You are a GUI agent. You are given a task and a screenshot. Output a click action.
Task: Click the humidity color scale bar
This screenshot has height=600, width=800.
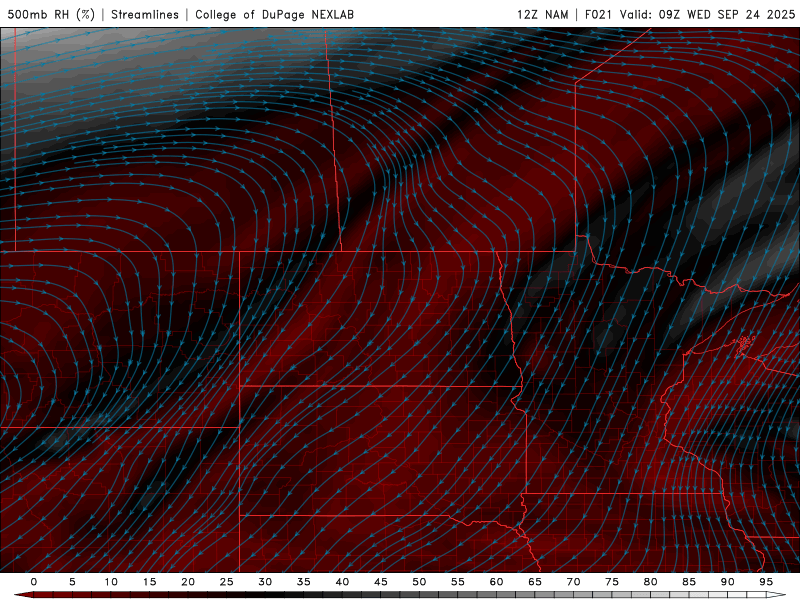point(400,595)
